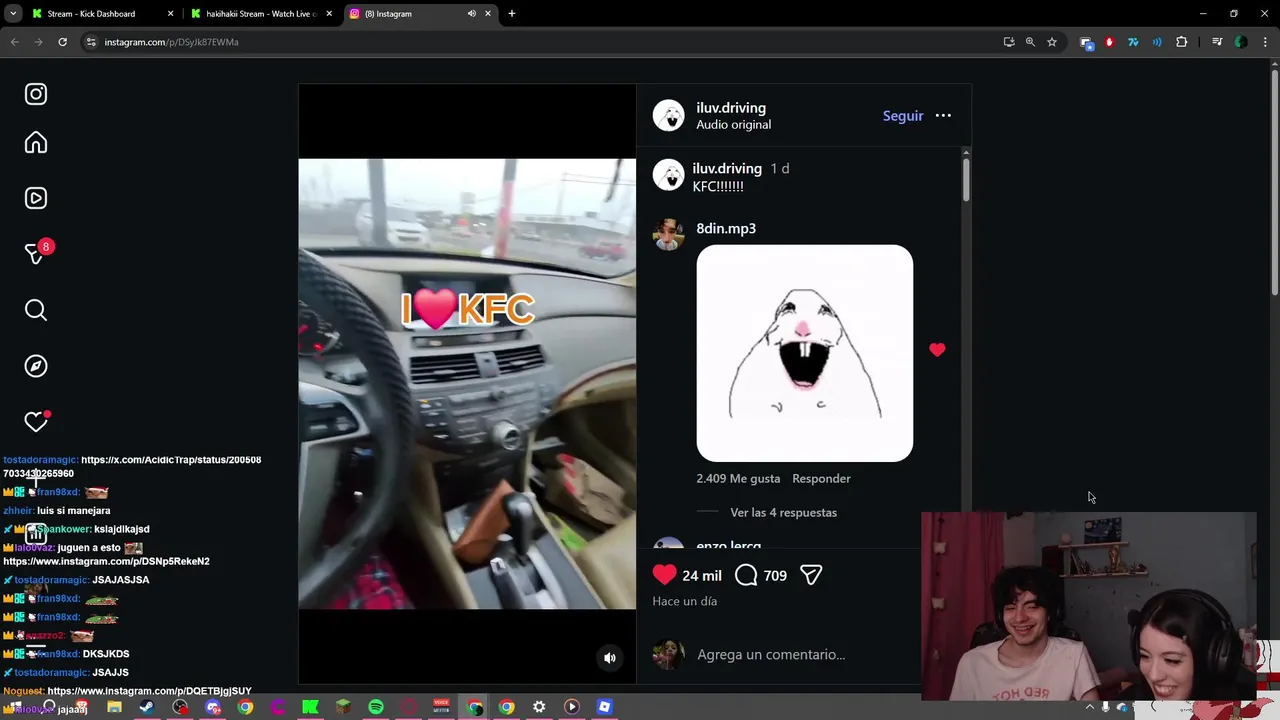The image size is (1280, 720).
Task: Click the KFC car video to pause
Action: 467,384
